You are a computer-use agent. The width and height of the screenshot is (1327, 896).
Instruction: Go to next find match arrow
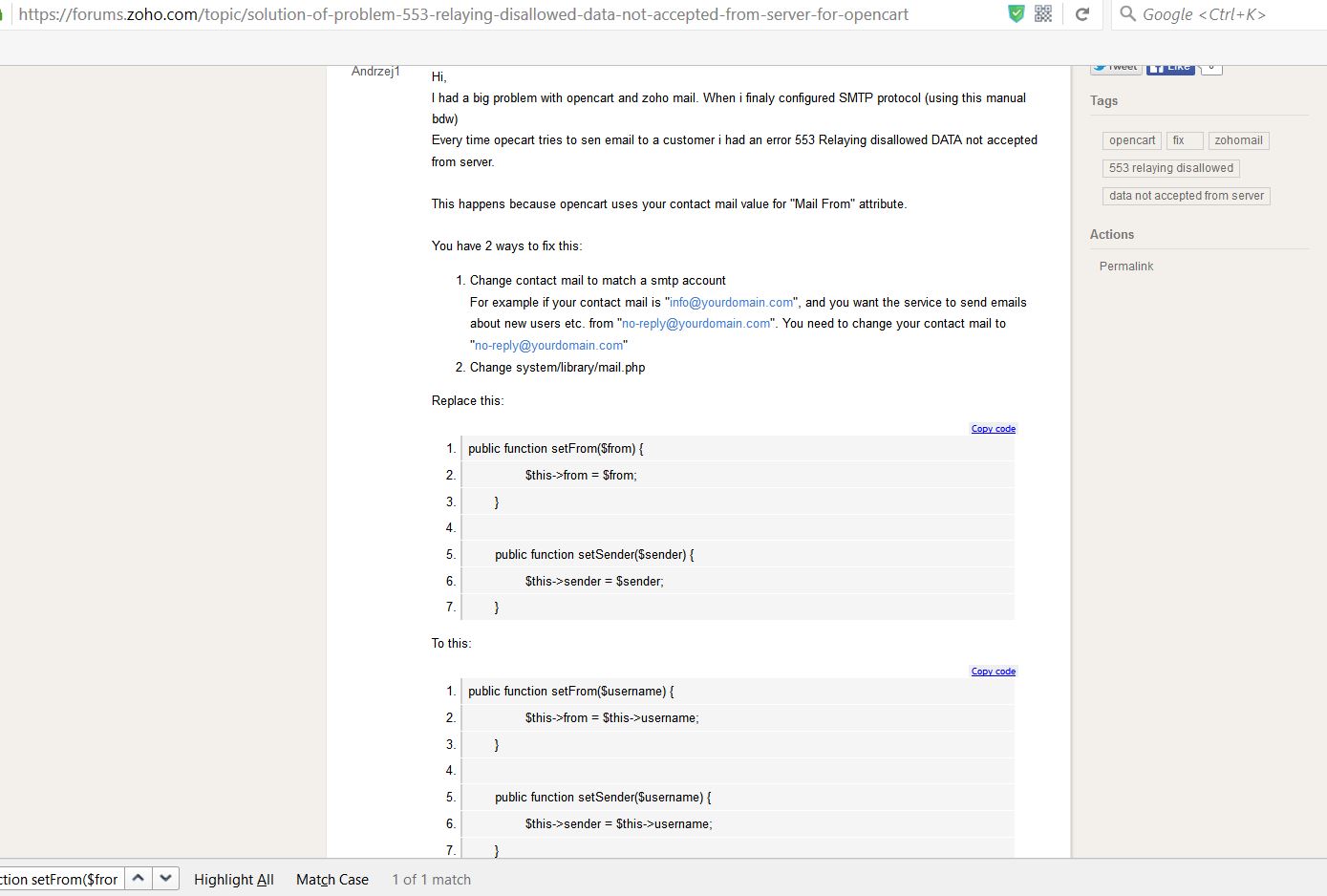[x=165, y=878]
